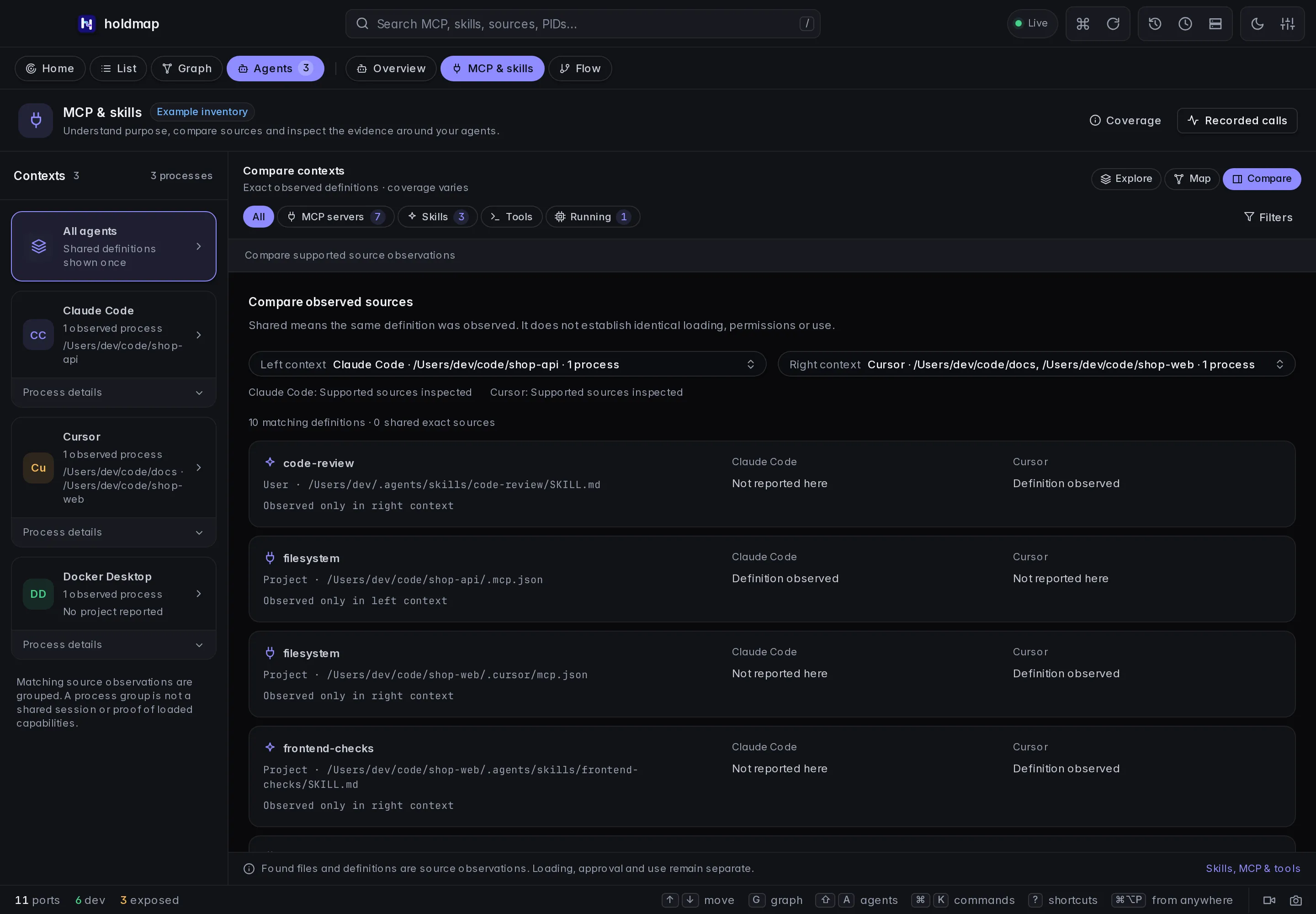Select the All filter chip
The image size is (1316, 914).
[x=258, y=217]
